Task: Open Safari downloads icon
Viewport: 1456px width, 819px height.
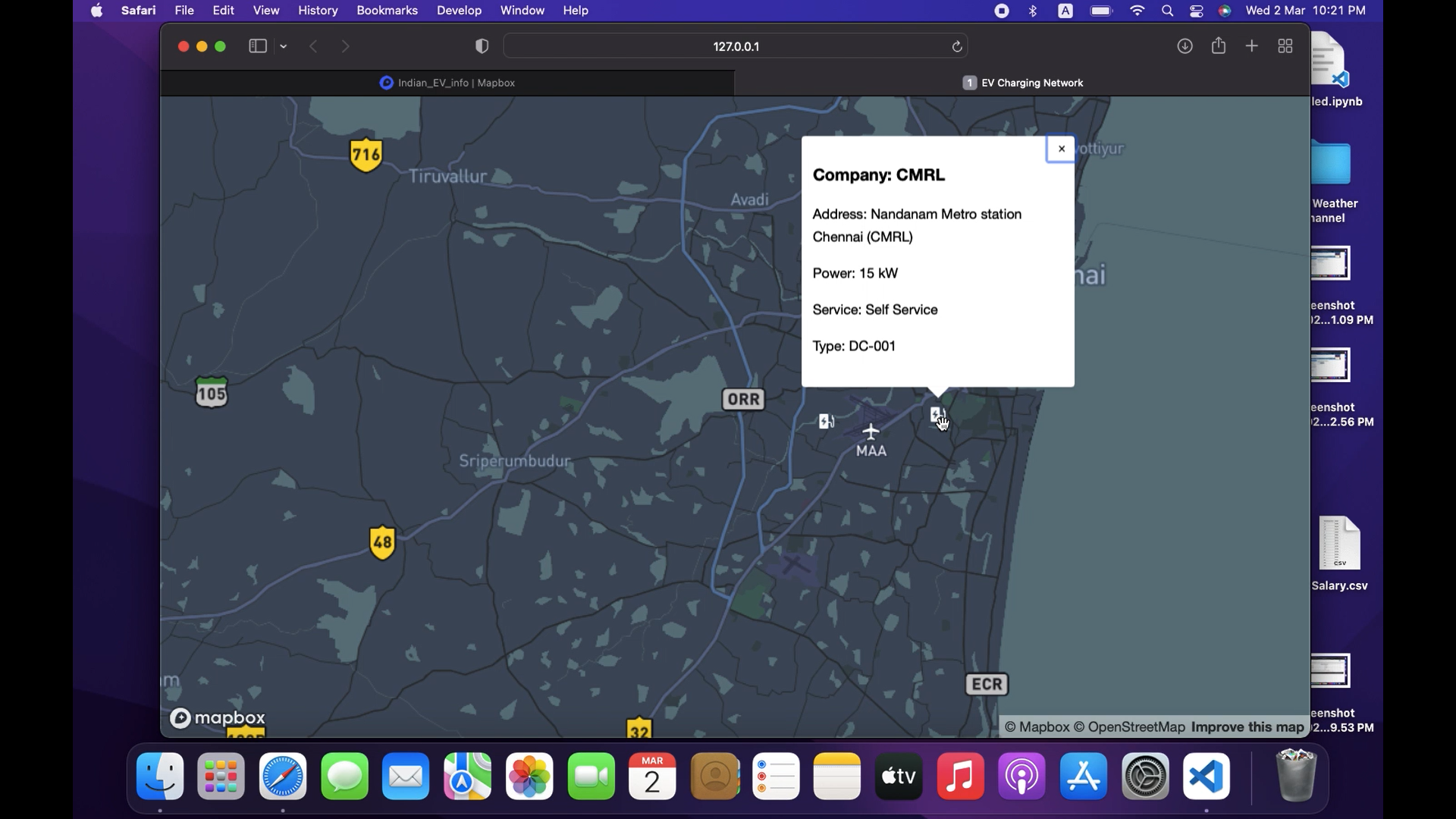Action: point(1185,46)
